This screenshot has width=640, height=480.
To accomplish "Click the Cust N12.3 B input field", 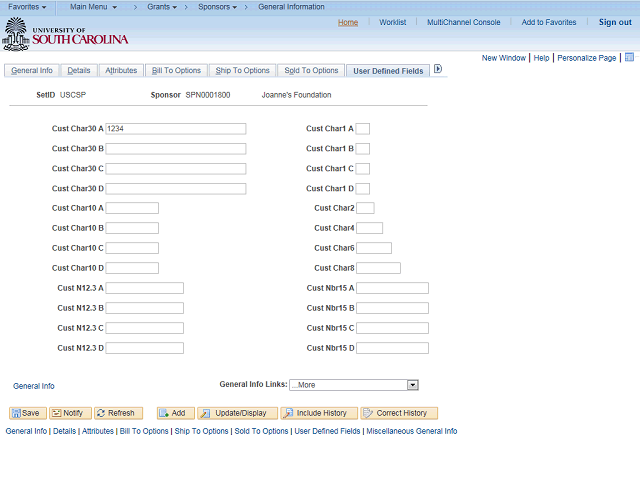I will 144,308.
